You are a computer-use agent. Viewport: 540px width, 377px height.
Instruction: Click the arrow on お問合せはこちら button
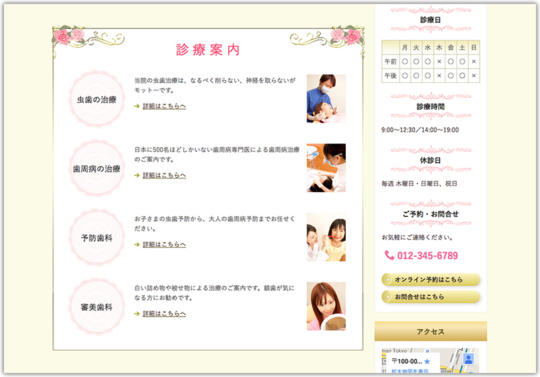pos(388,297)
